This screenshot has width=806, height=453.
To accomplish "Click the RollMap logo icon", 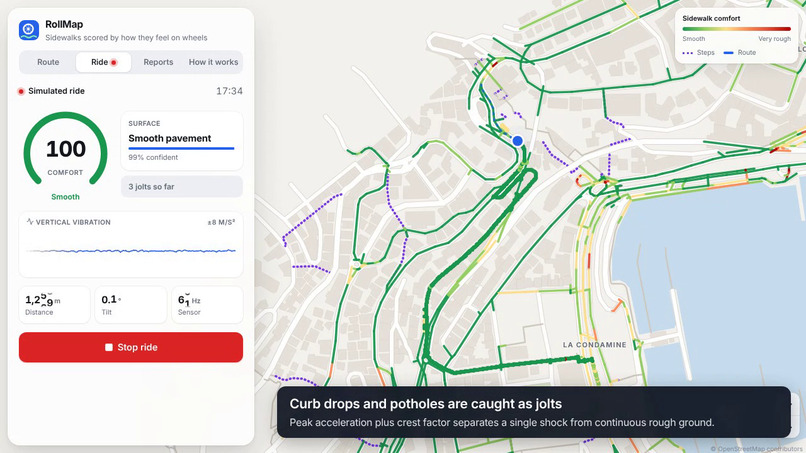I will [29, 30].
